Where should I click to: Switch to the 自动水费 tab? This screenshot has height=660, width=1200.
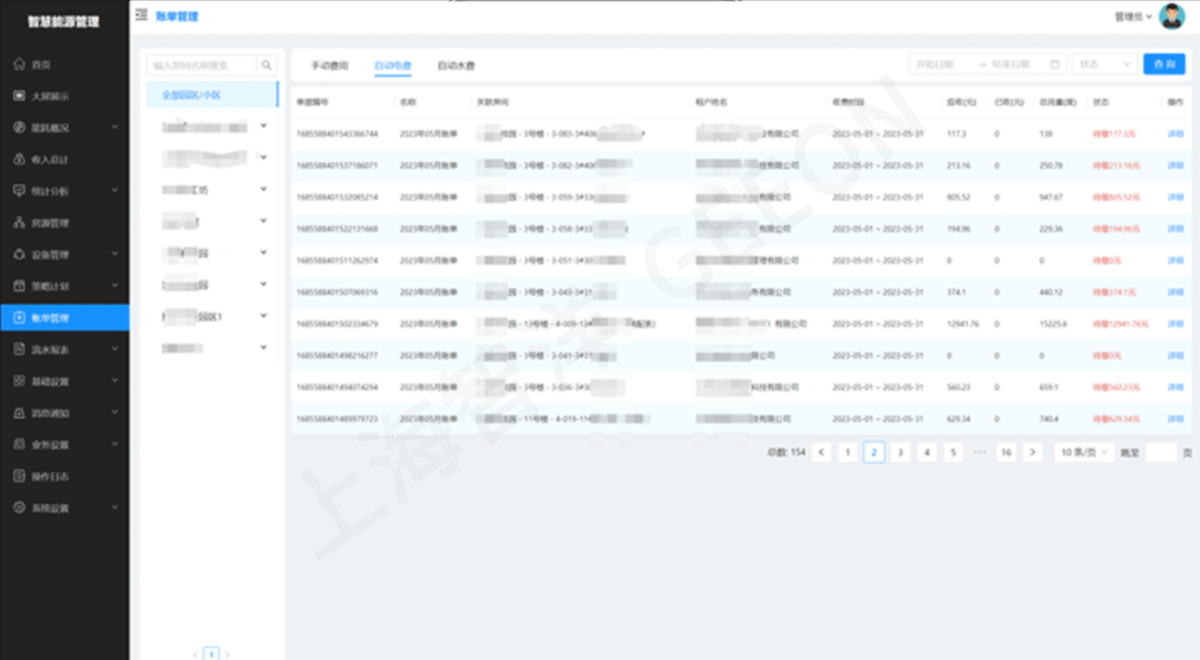456,66
